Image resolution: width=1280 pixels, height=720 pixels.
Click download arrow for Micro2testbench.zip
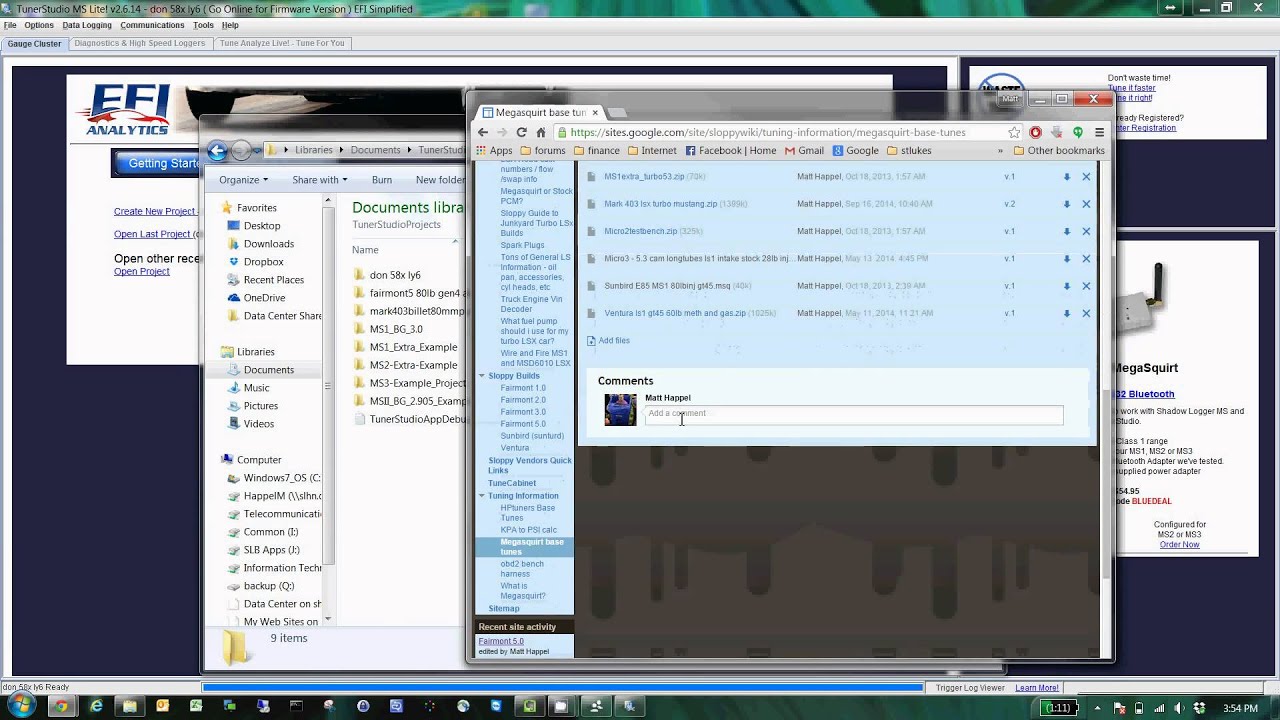[1066, 231]
